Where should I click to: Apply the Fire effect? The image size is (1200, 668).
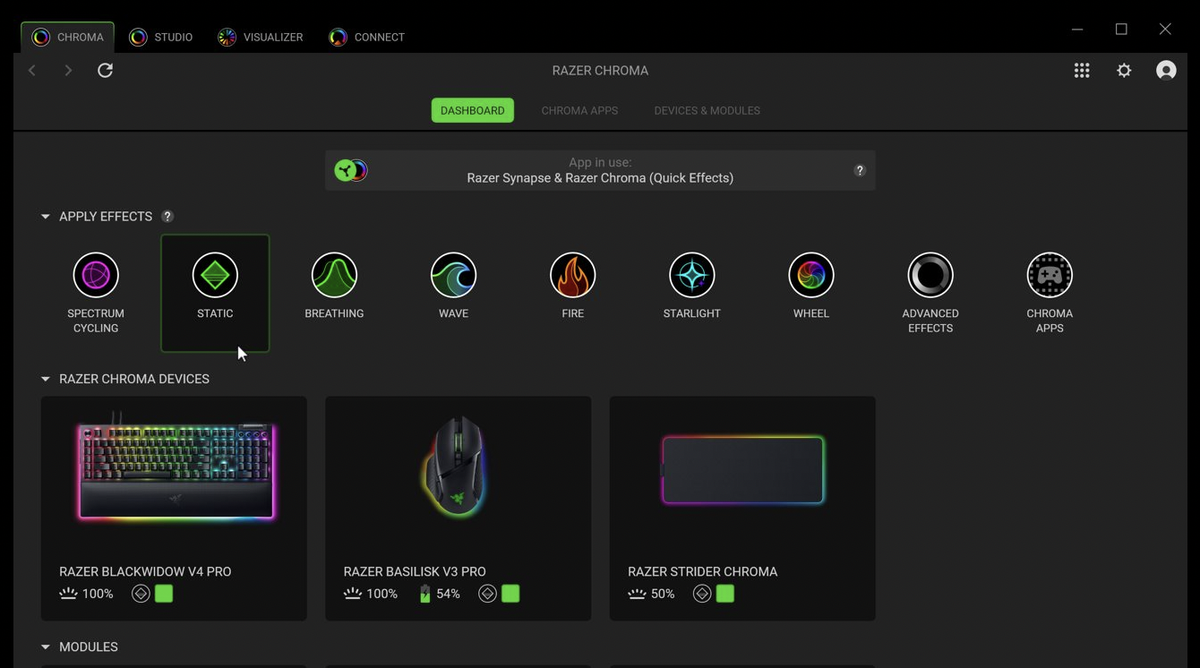point(572,275)
